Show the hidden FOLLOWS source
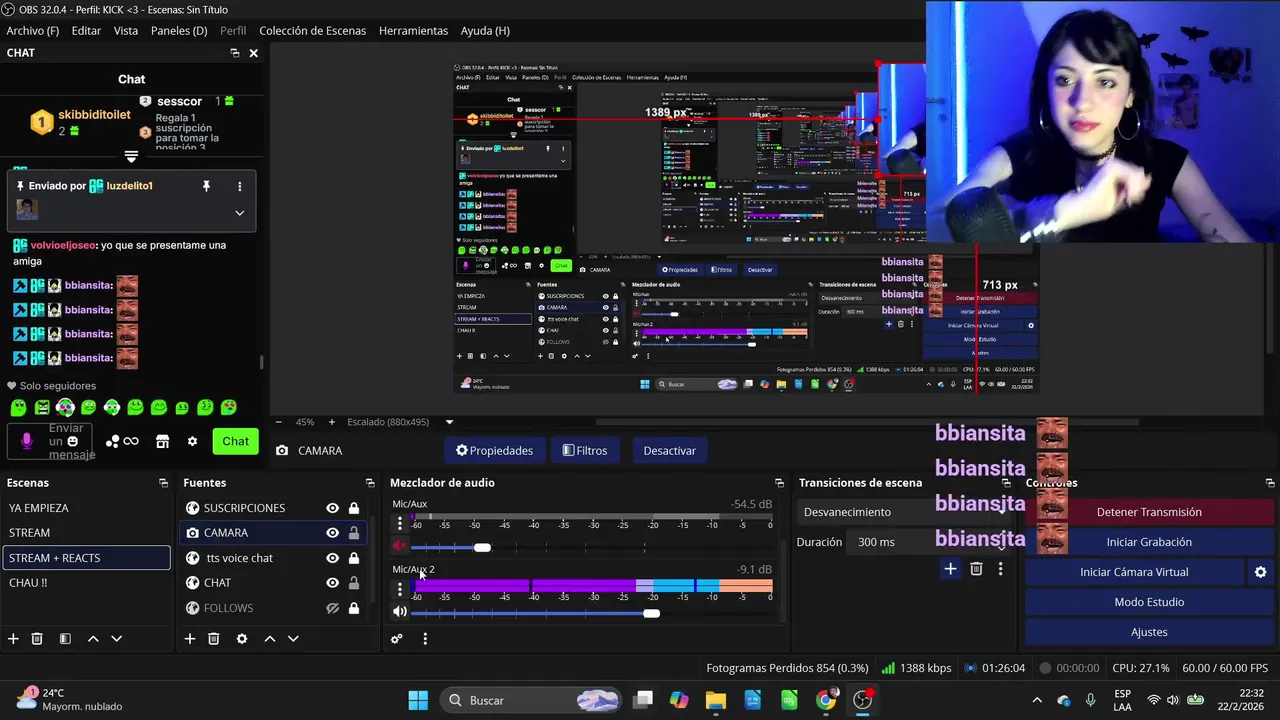The width and height of the screenshot is (1280, 720). [x=332, y=608]
